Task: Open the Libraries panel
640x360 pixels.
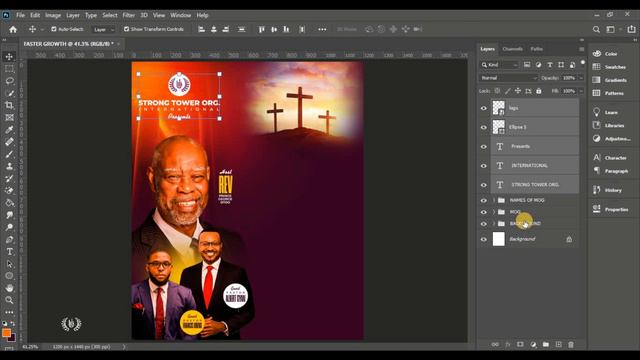Action: (609, 125)
